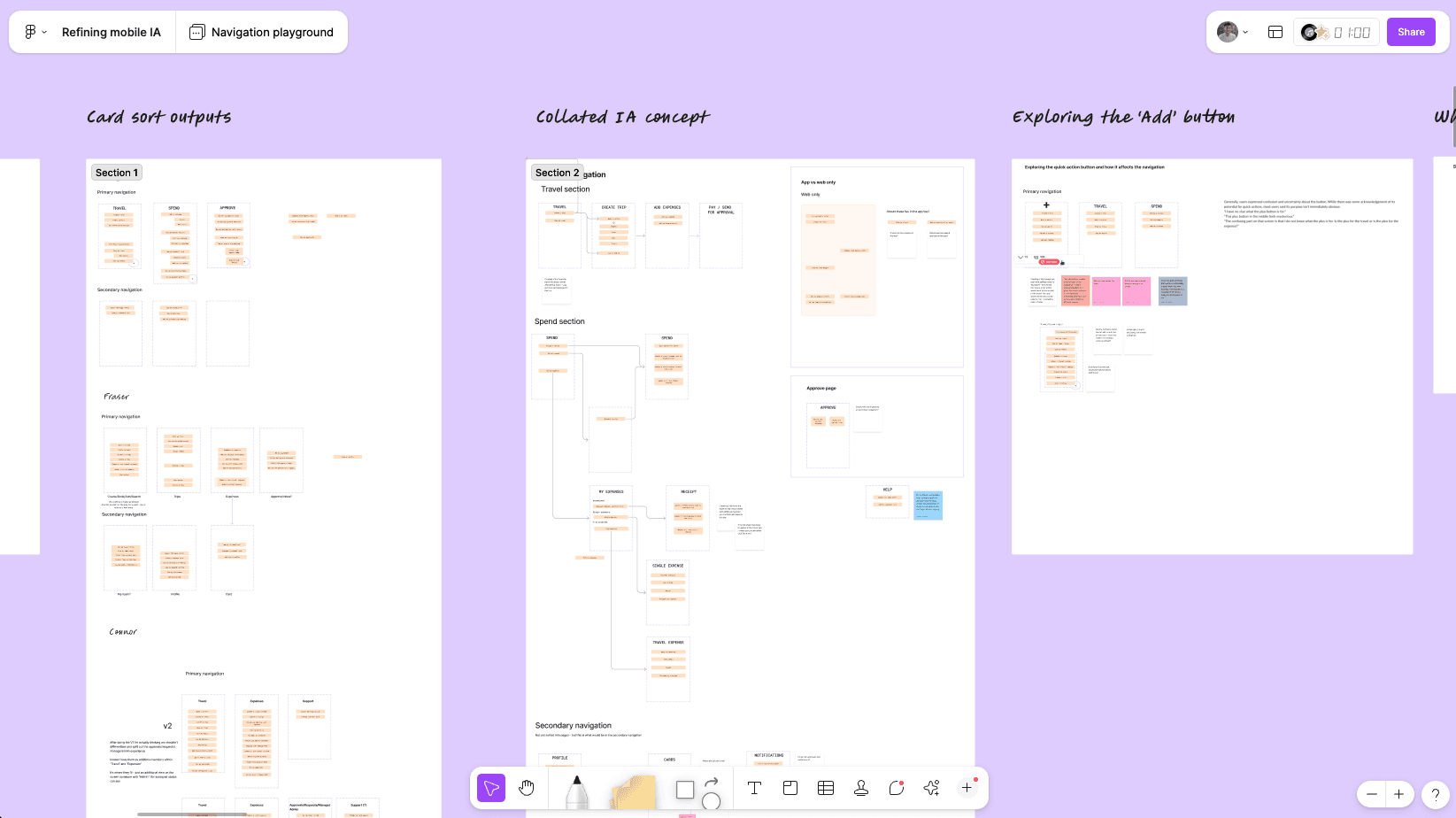1456x818 pixels.
Task: Activate the Text tool
Action: tap(755, 788)
